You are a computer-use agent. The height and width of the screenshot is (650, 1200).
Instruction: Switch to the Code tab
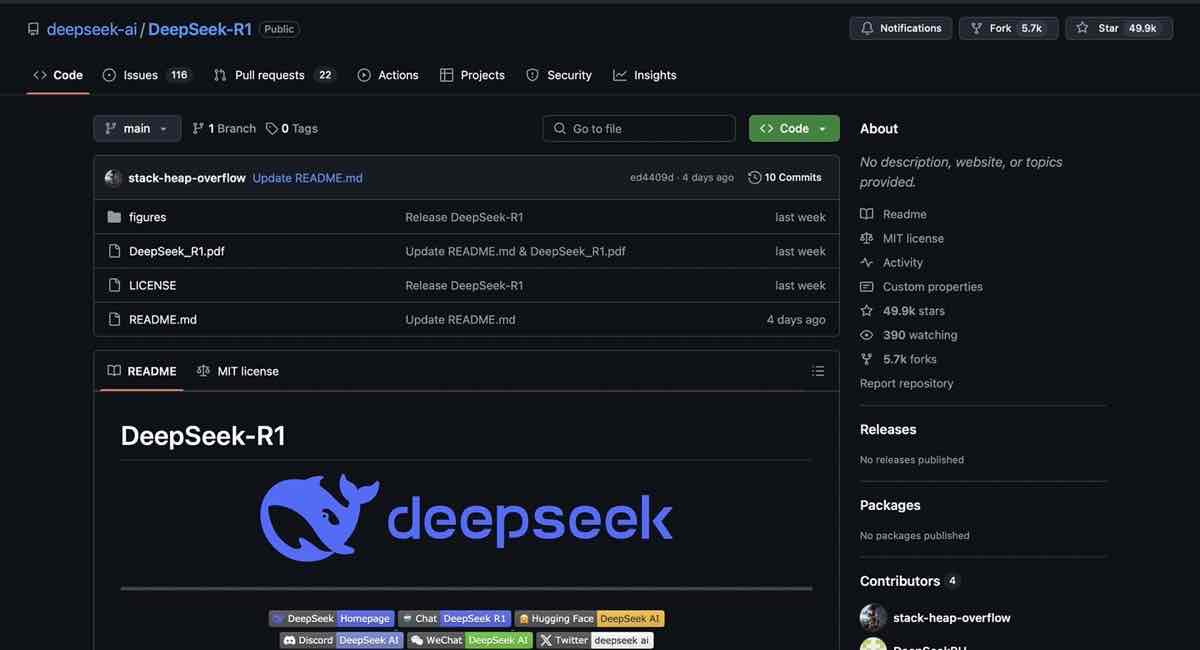tap(58, 75)
